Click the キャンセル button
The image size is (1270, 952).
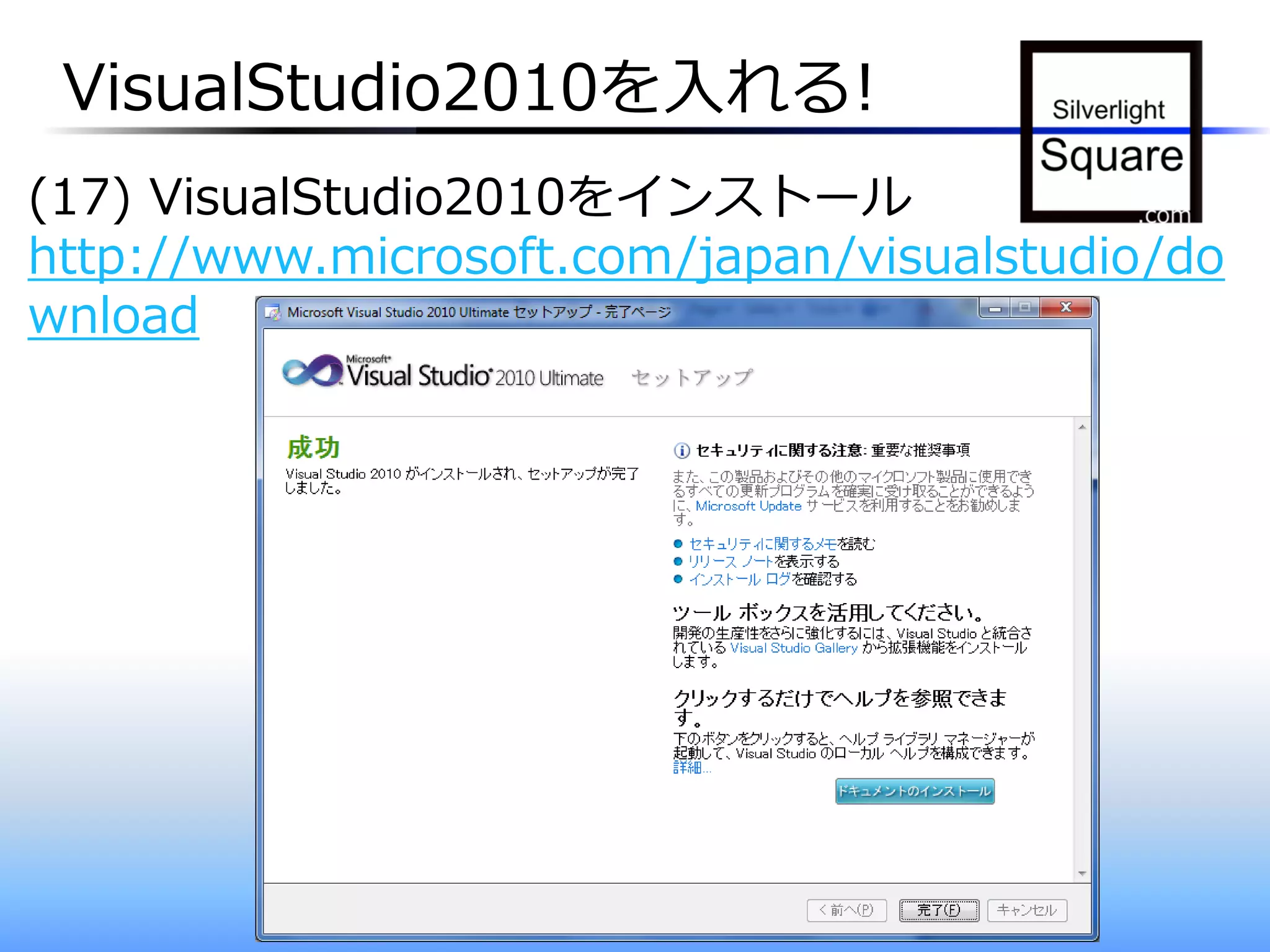[x=1027, y=910]
